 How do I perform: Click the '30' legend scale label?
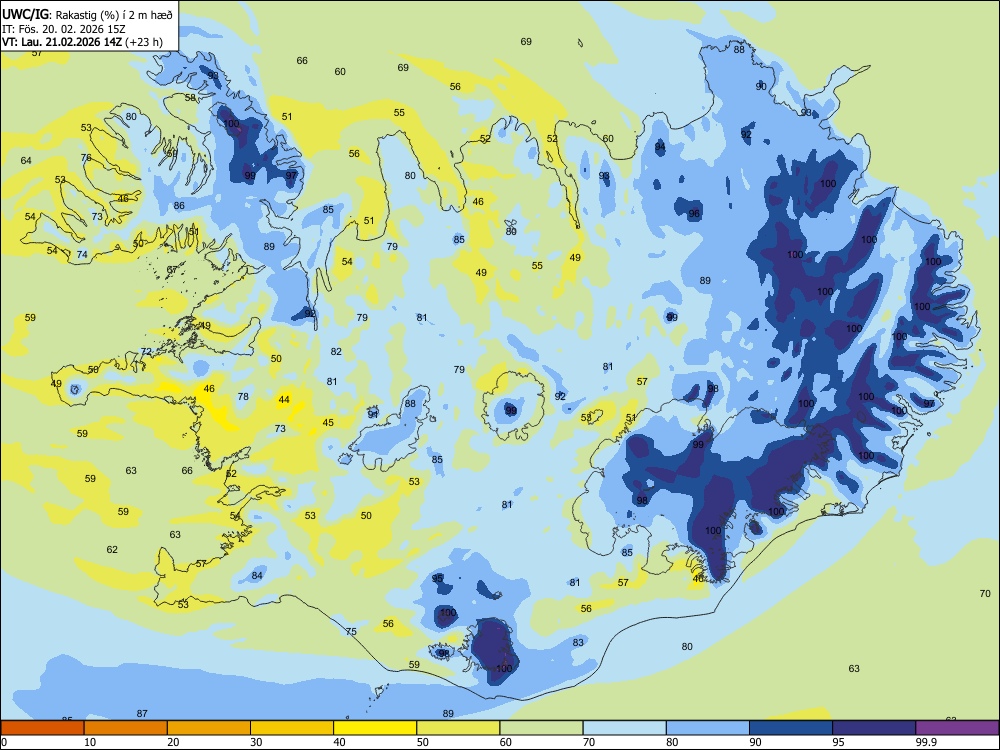coord(256,742)
